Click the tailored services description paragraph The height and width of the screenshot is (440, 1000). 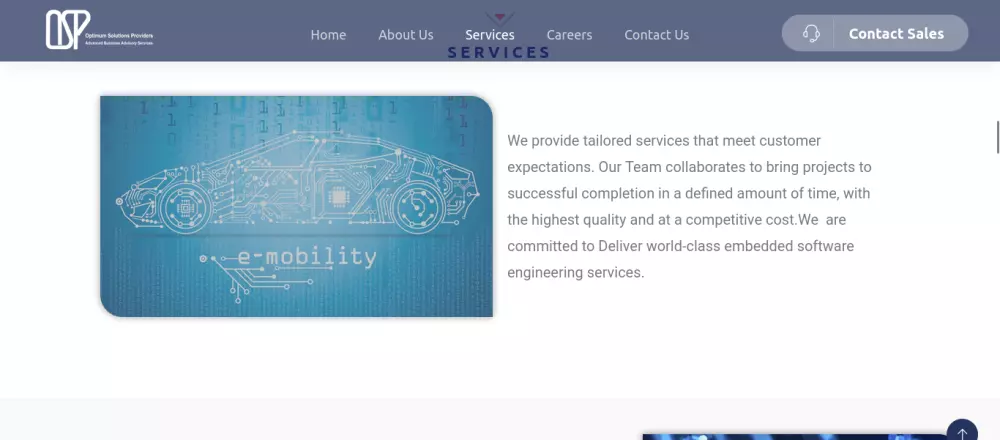pos(689,206)
